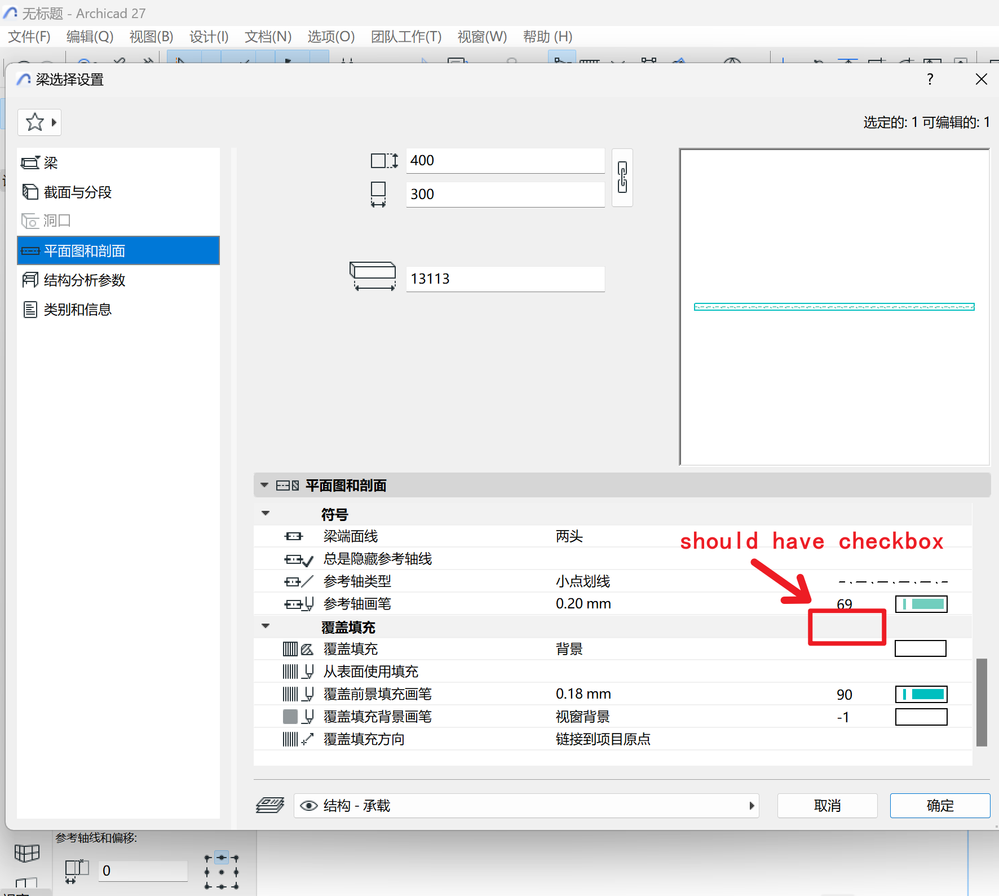Click the pen color swatch for 参考轴画笔
The height and width of the screenshot is (896, 999).
(x=921, y=604)
